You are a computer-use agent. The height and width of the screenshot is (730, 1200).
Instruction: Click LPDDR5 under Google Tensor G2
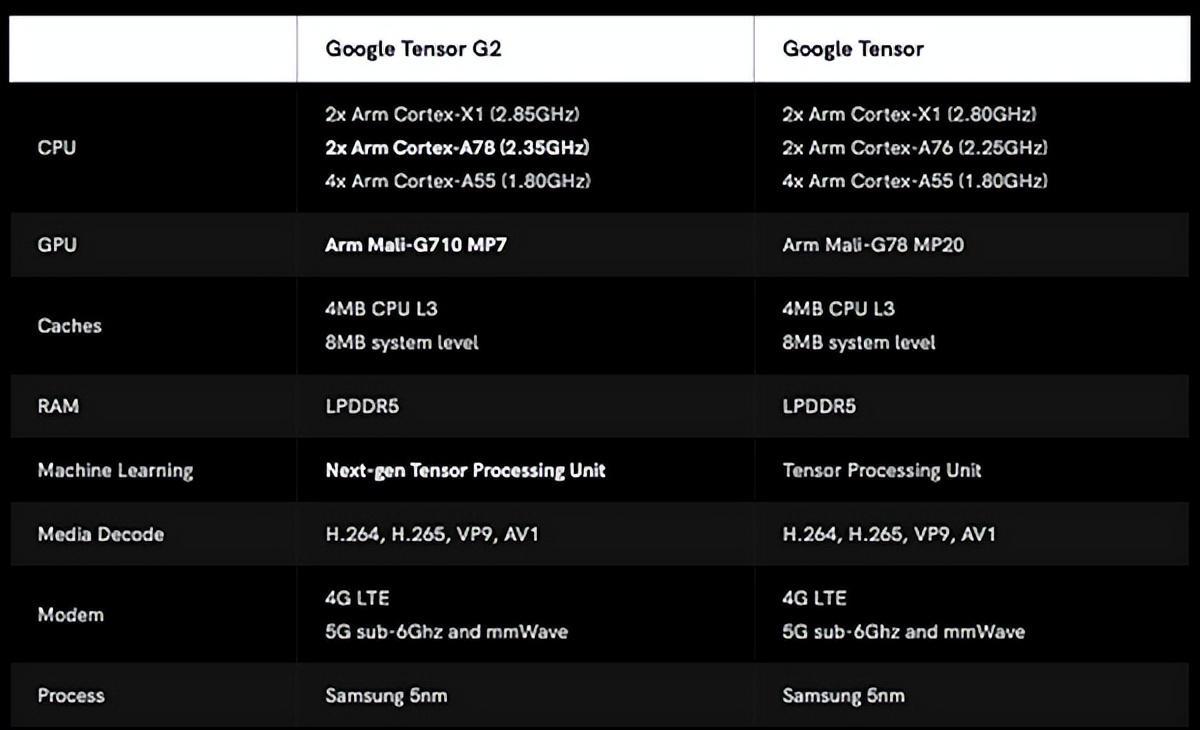362,407
